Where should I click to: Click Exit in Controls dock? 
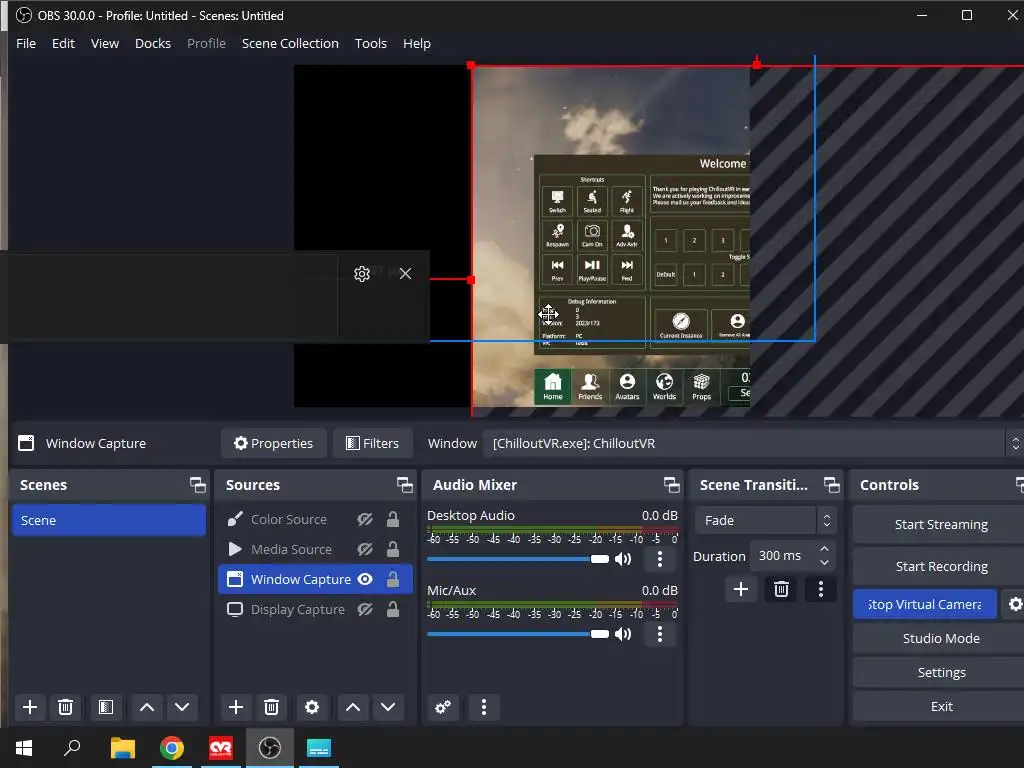[x=940, y=706]
